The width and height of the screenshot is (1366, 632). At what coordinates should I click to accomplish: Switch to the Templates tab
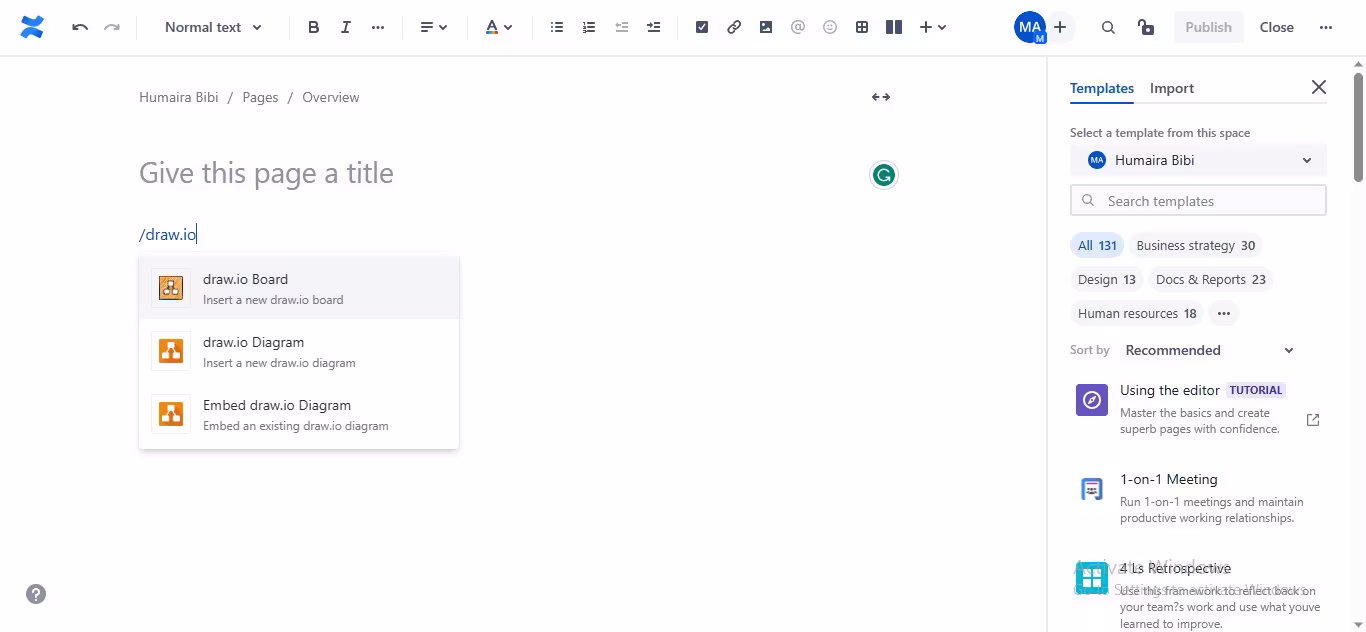1102,88
